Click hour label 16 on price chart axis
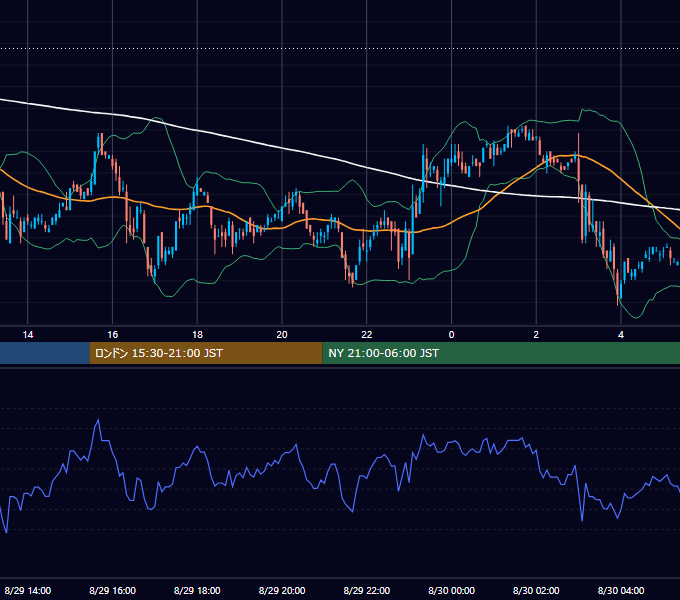The width and height of the screenshot is (680, 600). (112, 335)
